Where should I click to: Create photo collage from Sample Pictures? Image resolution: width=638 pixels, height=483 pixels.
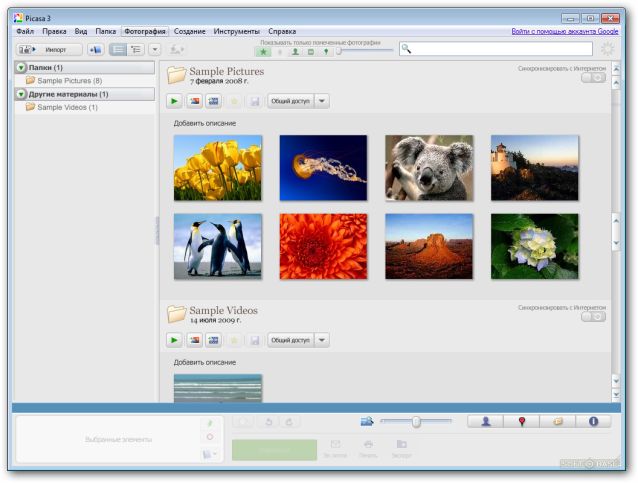click(194, 101)
